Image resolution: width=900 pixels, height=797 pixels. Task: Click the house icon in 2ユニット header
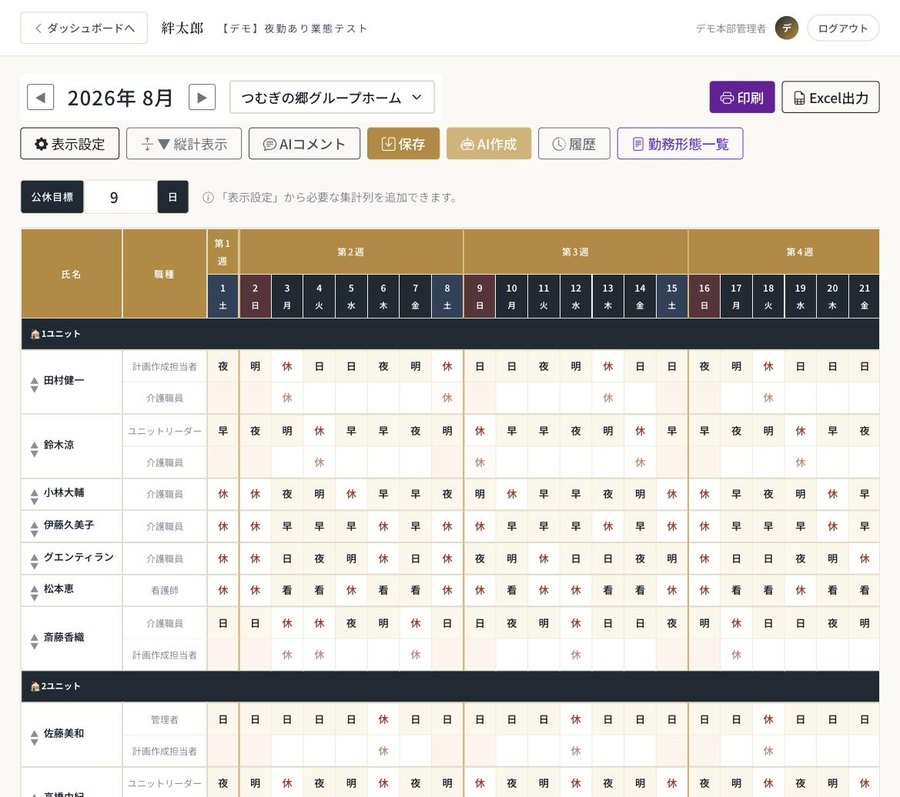pos(35,686)
